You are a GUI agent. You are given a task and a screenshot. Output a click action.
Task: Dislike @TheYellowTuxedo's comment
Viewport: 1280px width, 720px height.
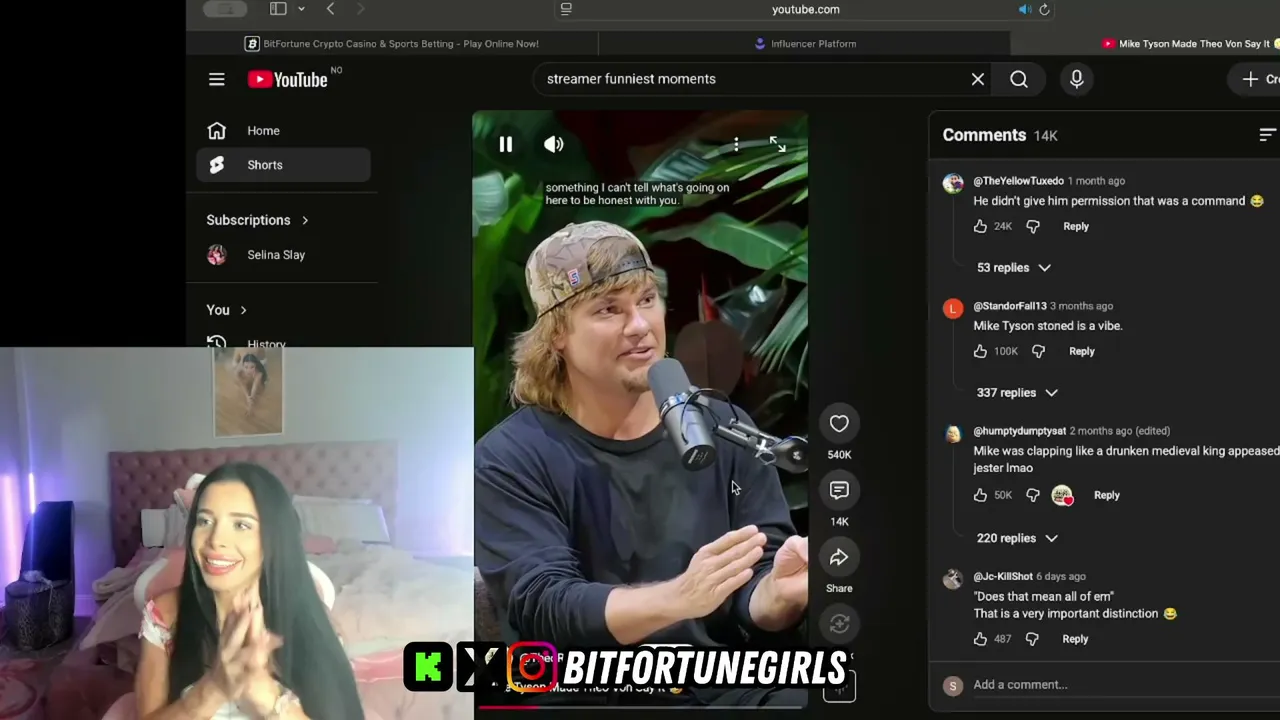tap(1033, 227)
